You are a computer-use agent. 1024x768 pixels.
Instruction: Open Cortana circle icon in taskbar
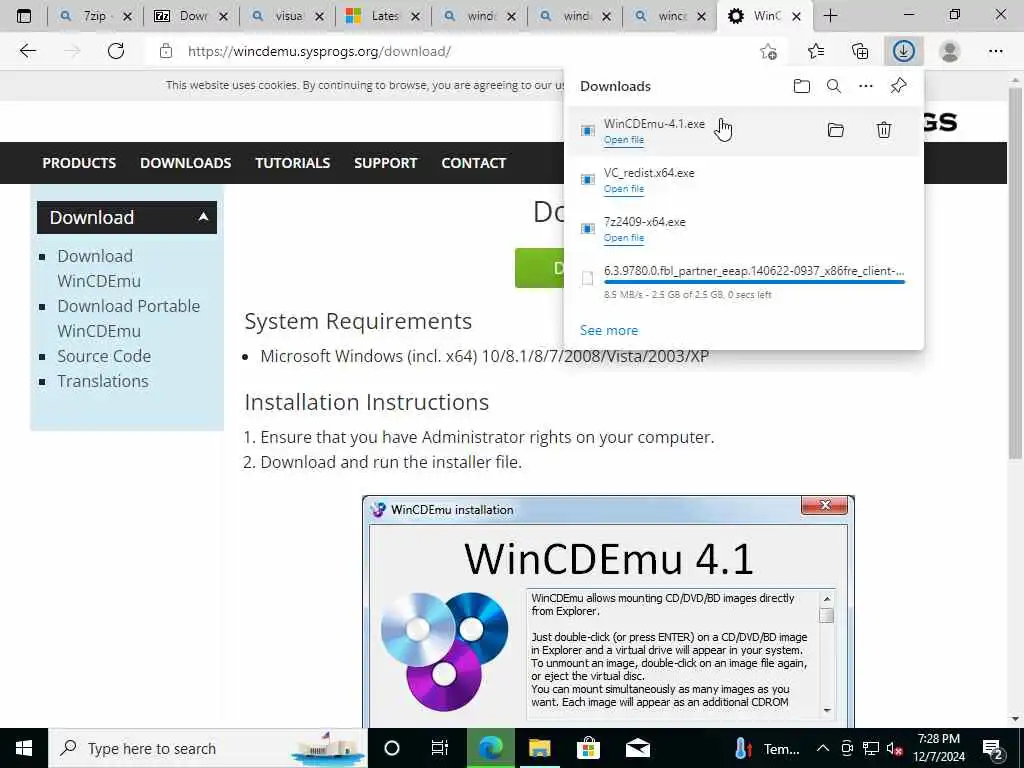click(392, 748)
